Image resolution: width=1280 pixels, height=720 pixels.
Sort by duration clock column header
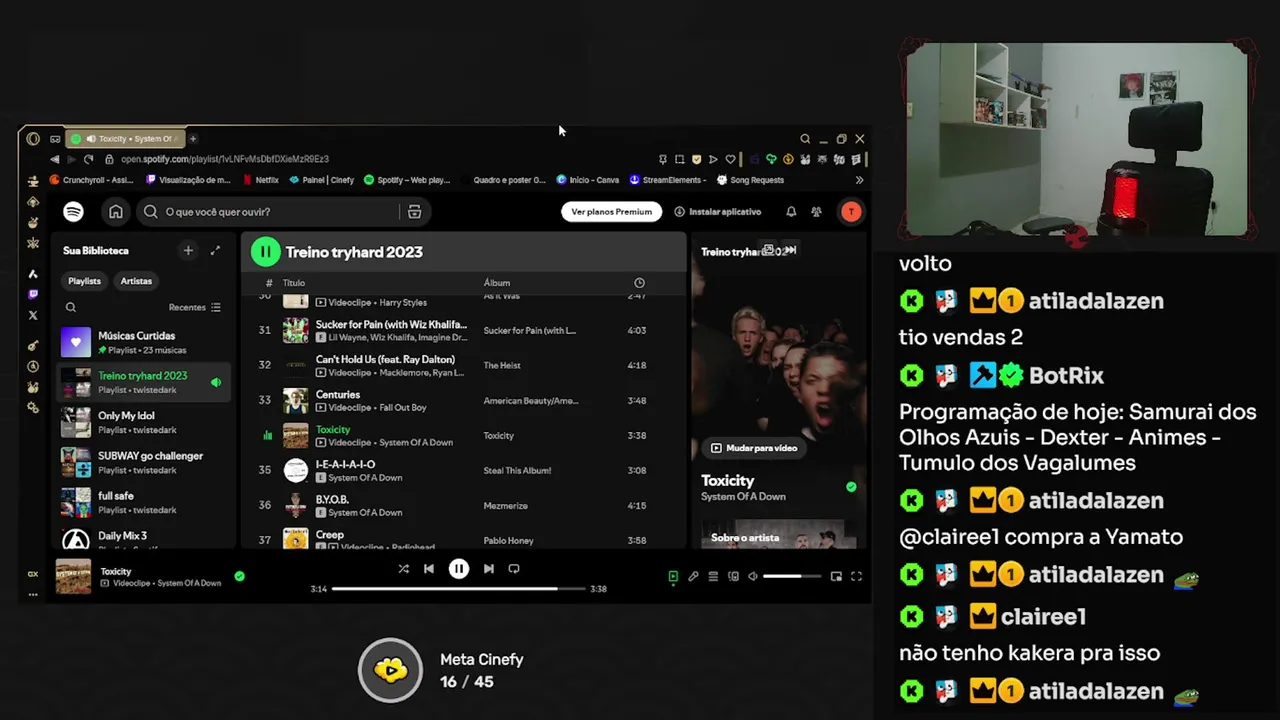(639, 283)
